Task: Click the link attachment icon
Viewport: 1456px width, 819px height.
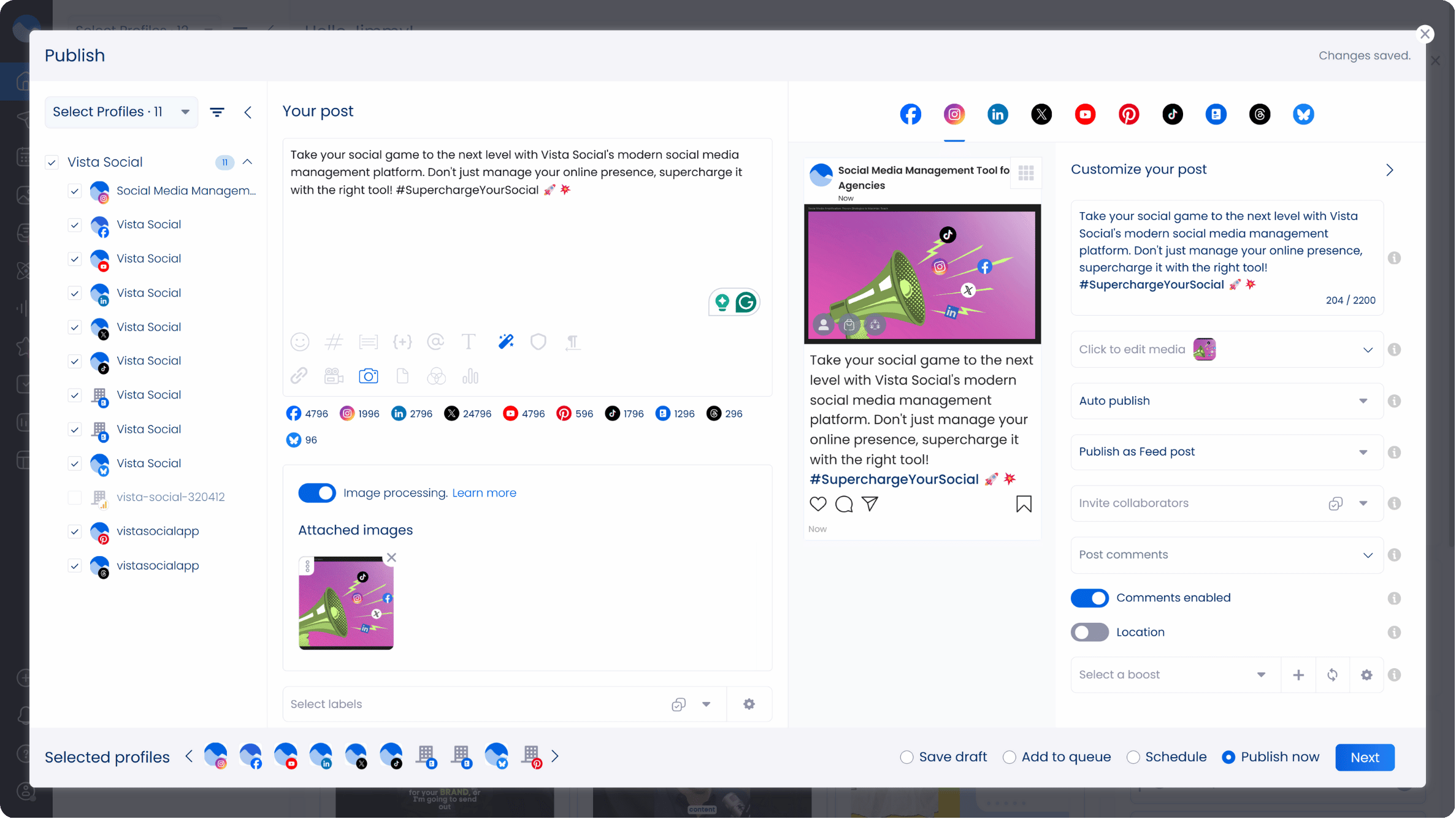Action: point(299,376)
